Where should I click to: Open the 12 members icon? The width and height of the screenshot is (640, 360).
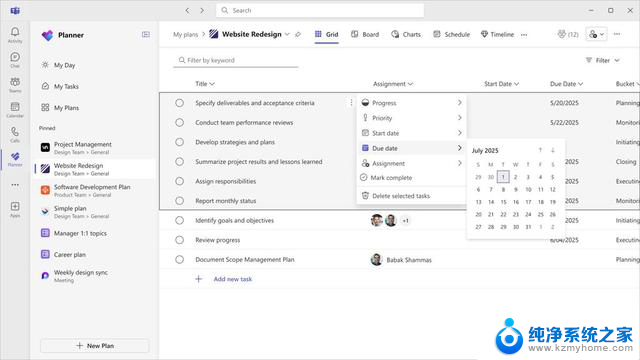(x=568, y=34)
